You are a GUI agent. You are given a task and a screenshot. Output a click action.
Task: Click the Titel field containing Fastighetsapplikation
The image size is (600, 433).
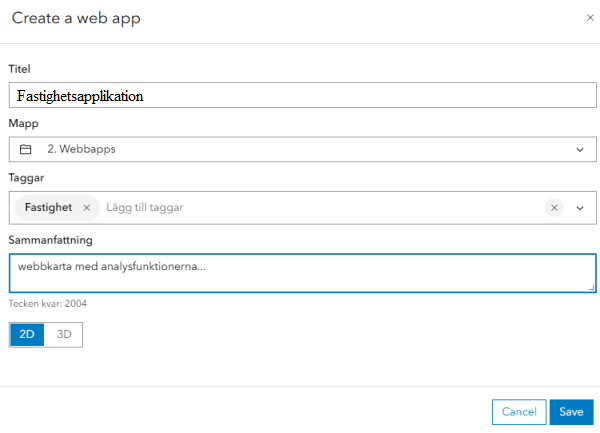point(300,96)
